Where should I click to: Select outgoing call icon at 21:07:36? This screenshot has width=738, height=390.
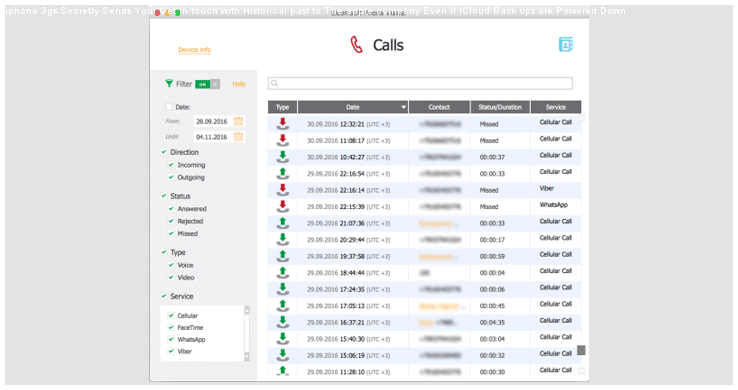pyautogui.click(x=282, y=223)
